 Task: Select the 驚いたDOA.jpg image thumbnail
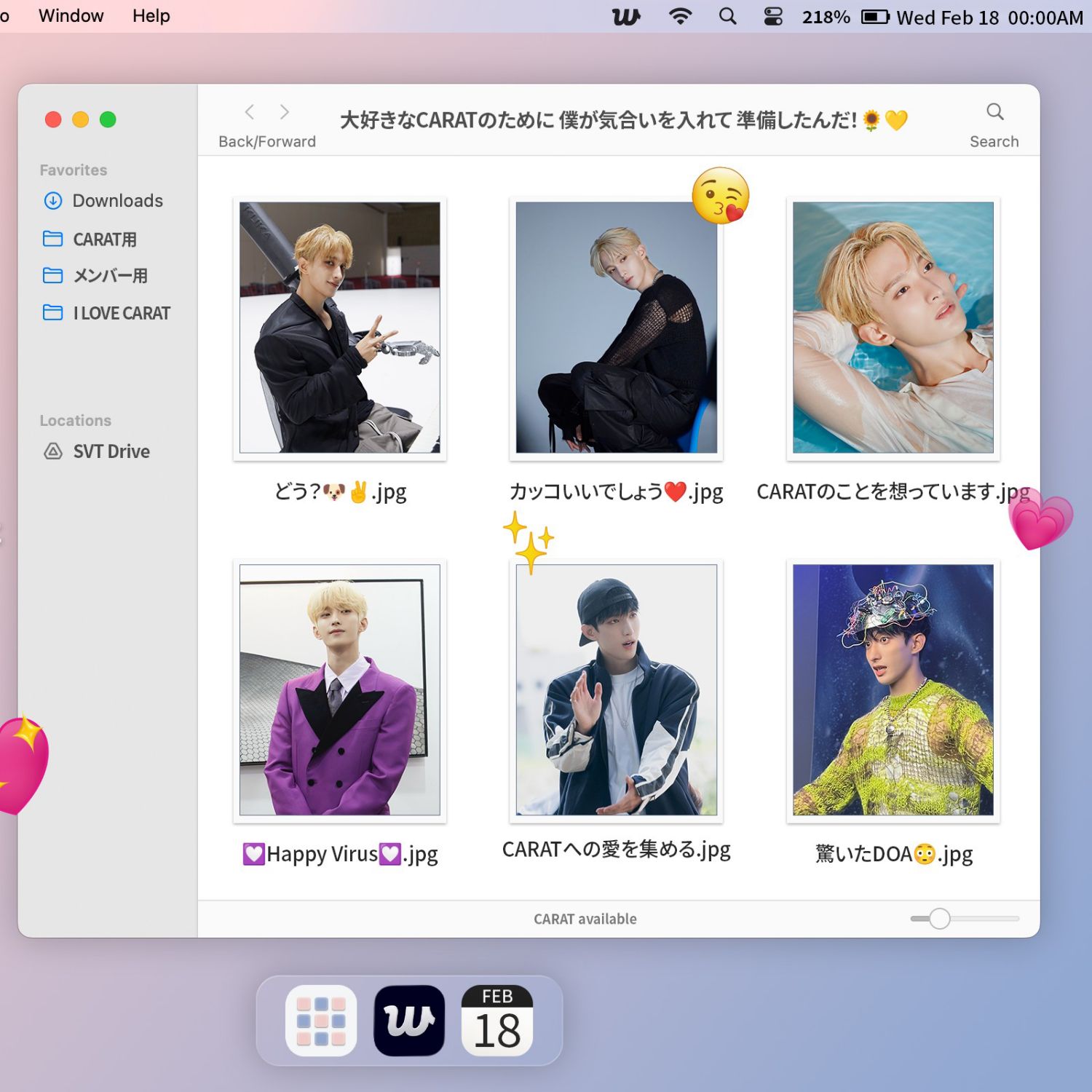tap(893, 690)
